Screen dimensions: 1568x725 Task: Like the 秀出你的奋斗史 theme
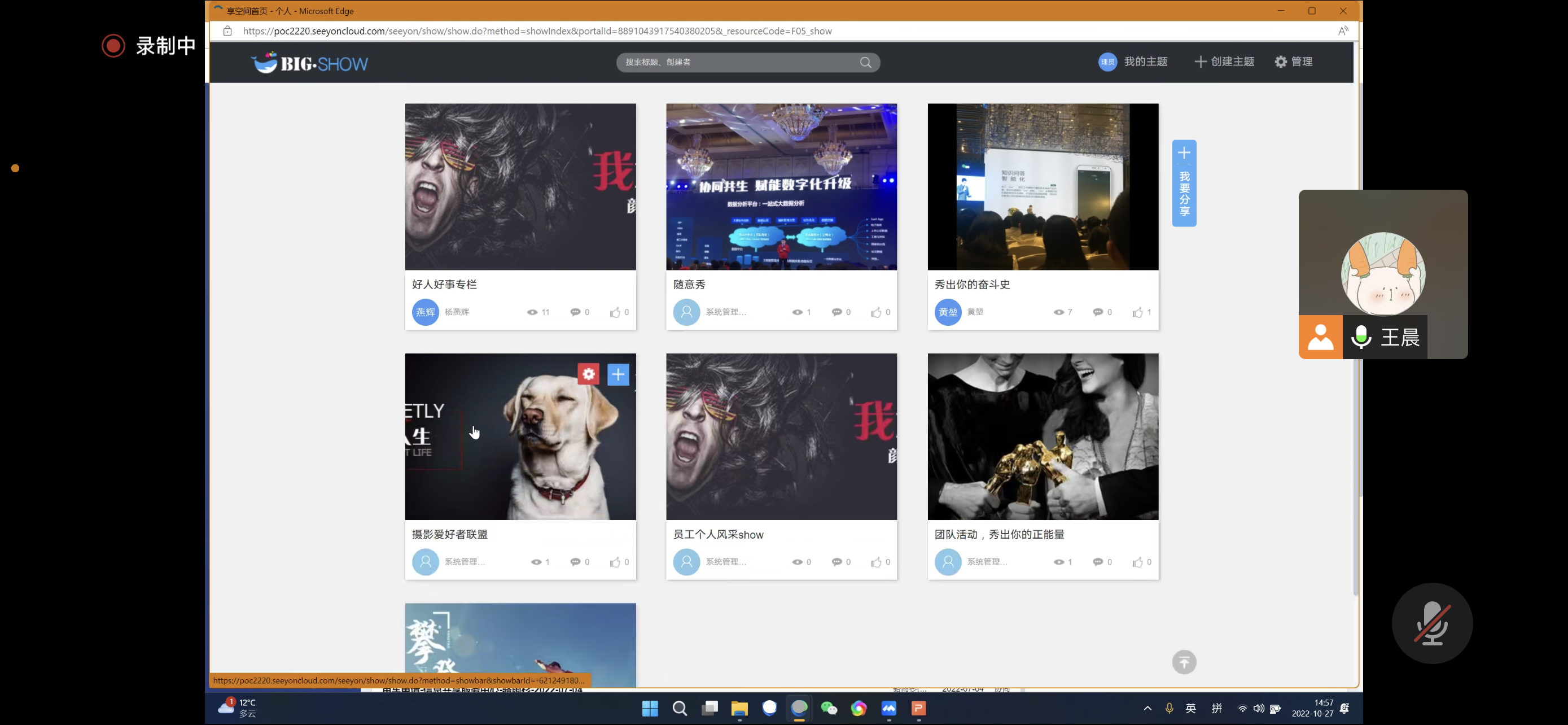click(1137, 312)
